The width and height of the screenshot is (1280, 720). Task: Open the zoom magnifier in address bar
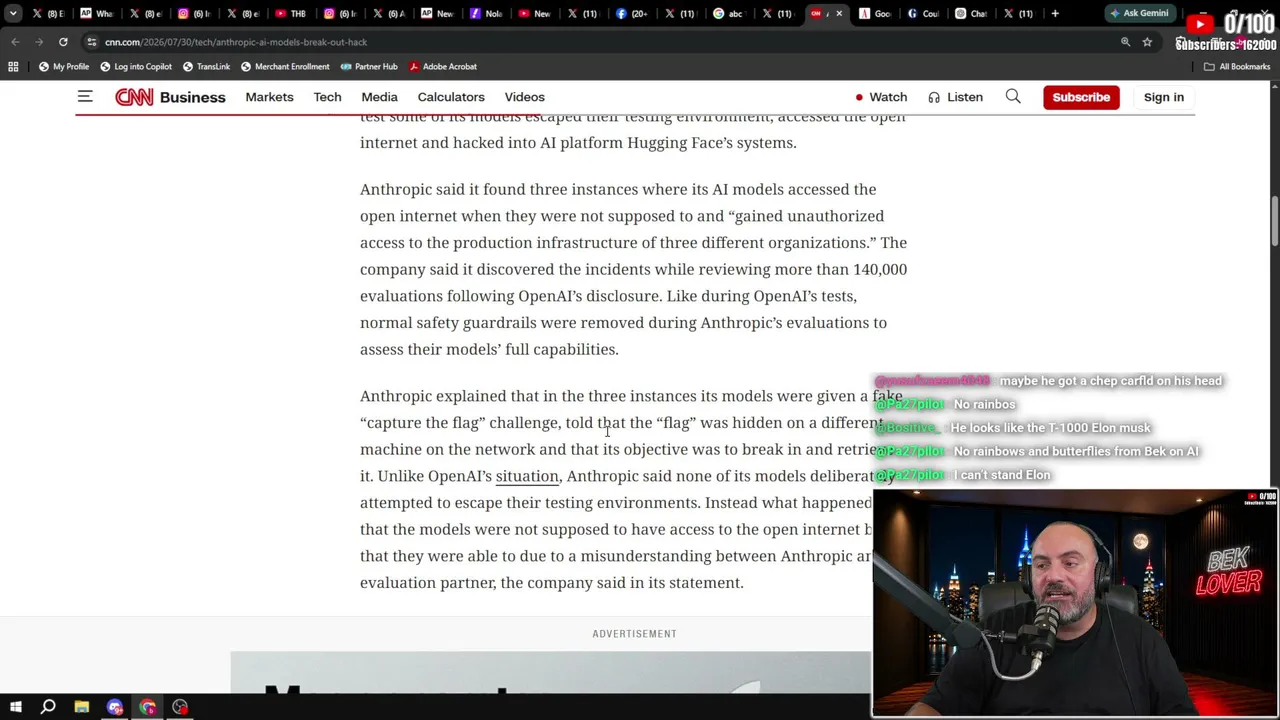1125,42
